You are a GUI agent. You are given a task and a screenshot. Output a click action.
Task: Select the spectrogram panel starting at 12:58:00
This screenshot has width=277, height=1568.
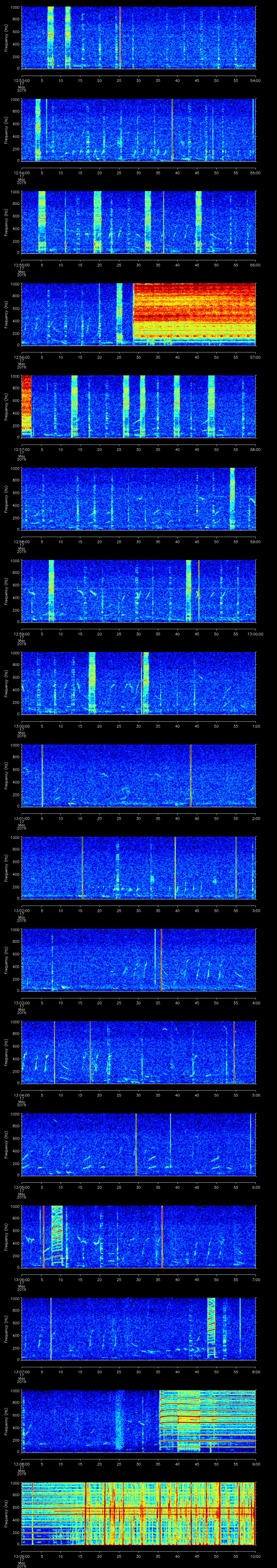[139, 499]
